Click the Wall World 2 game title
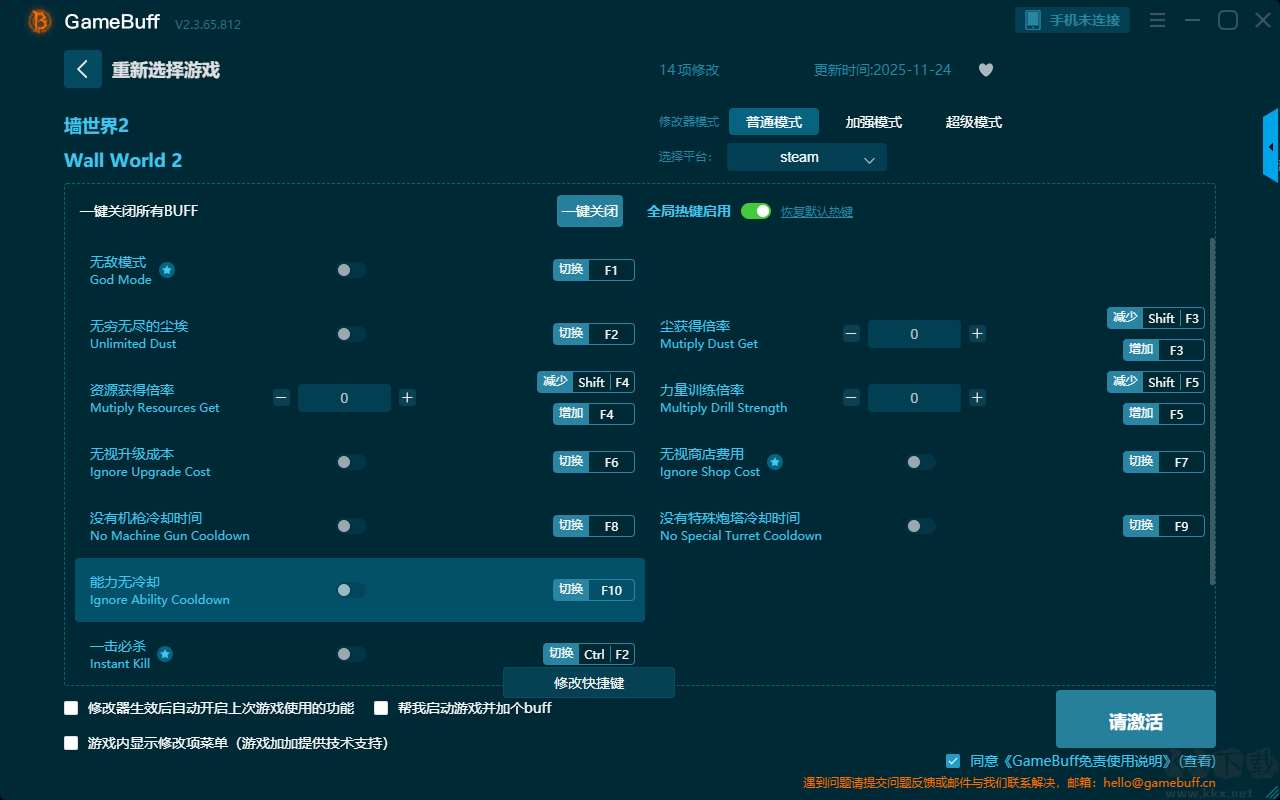Screen dimensions: 1280x800 (x=123, y=161)
